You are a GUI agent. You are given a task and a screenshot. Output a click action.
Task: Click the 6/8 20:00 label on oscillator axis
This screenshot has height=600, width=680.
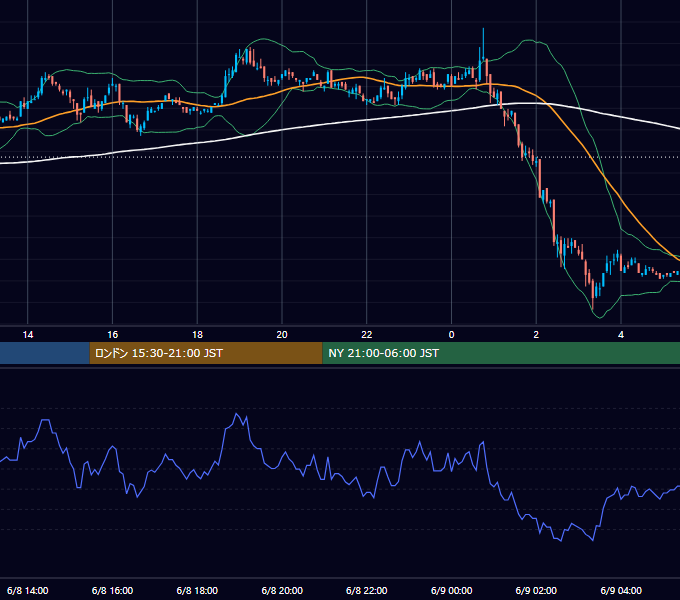(x=282, y=590)
